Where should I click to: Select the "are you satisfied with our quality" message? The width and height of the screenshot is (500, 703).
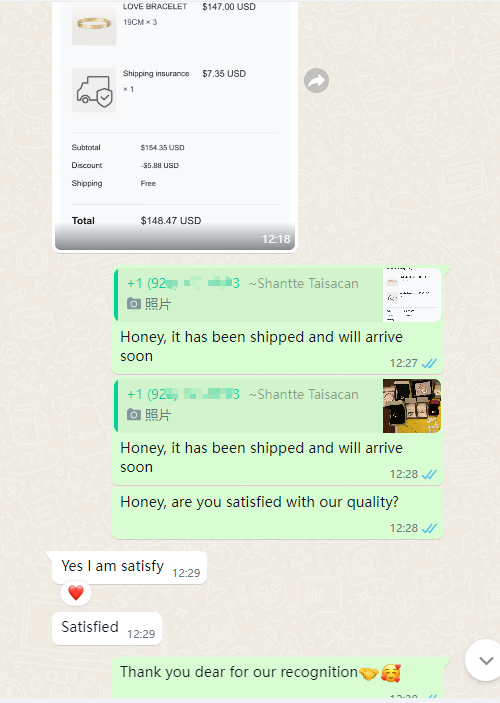278,513
